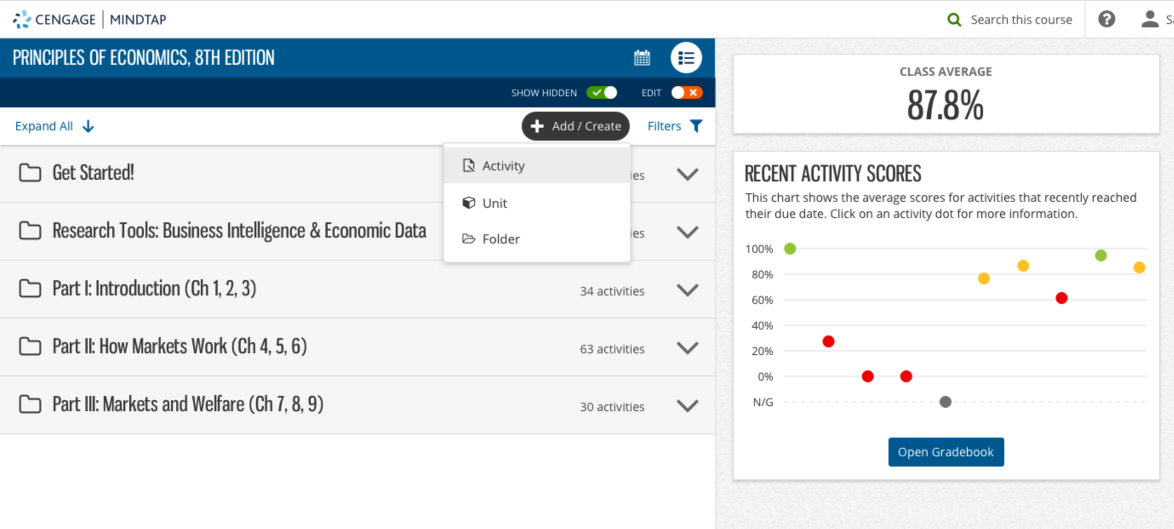The image size is (1174, 529).
Task: Choose Unit from the Add menu
Action: click(494, 203)
